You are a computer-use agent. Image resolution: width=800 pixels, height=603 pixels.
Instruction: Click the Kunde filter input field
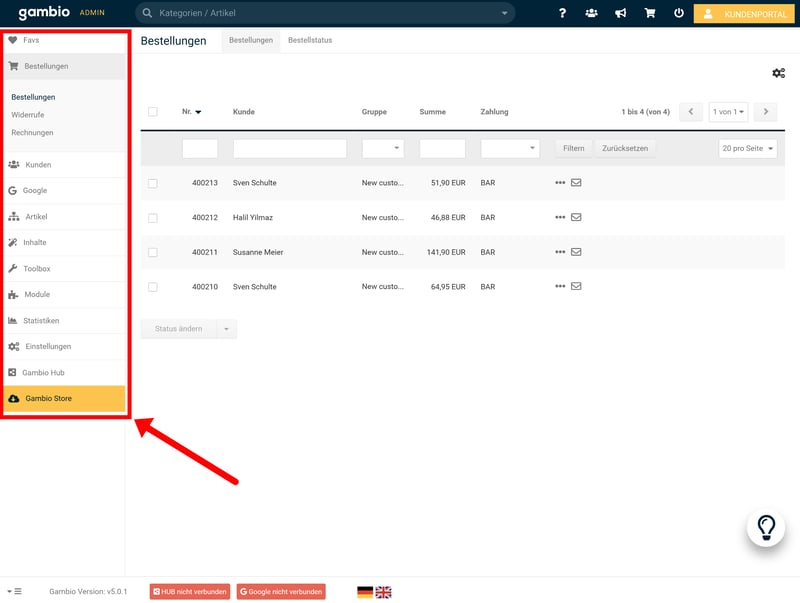289,148
